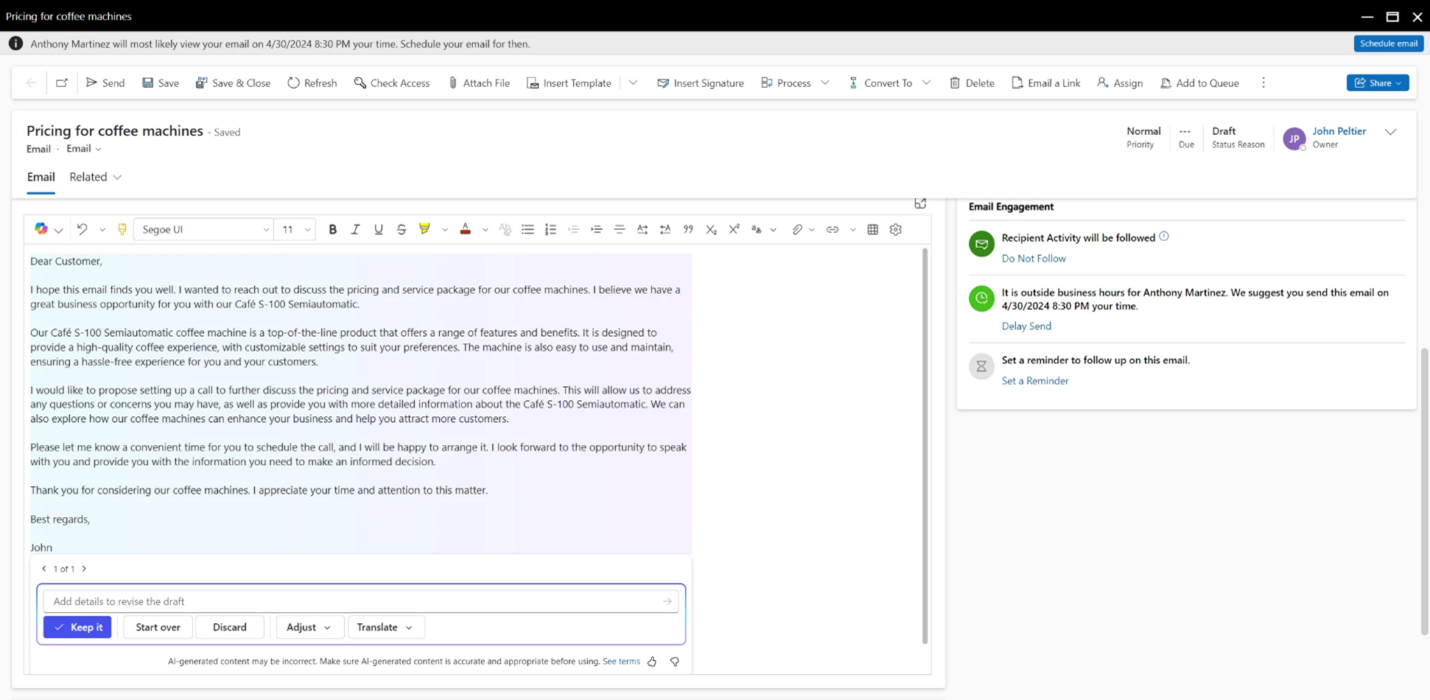Open the Related tab
The width and height of the screenshot is (1430, 700).
click(x=95, y=177)
